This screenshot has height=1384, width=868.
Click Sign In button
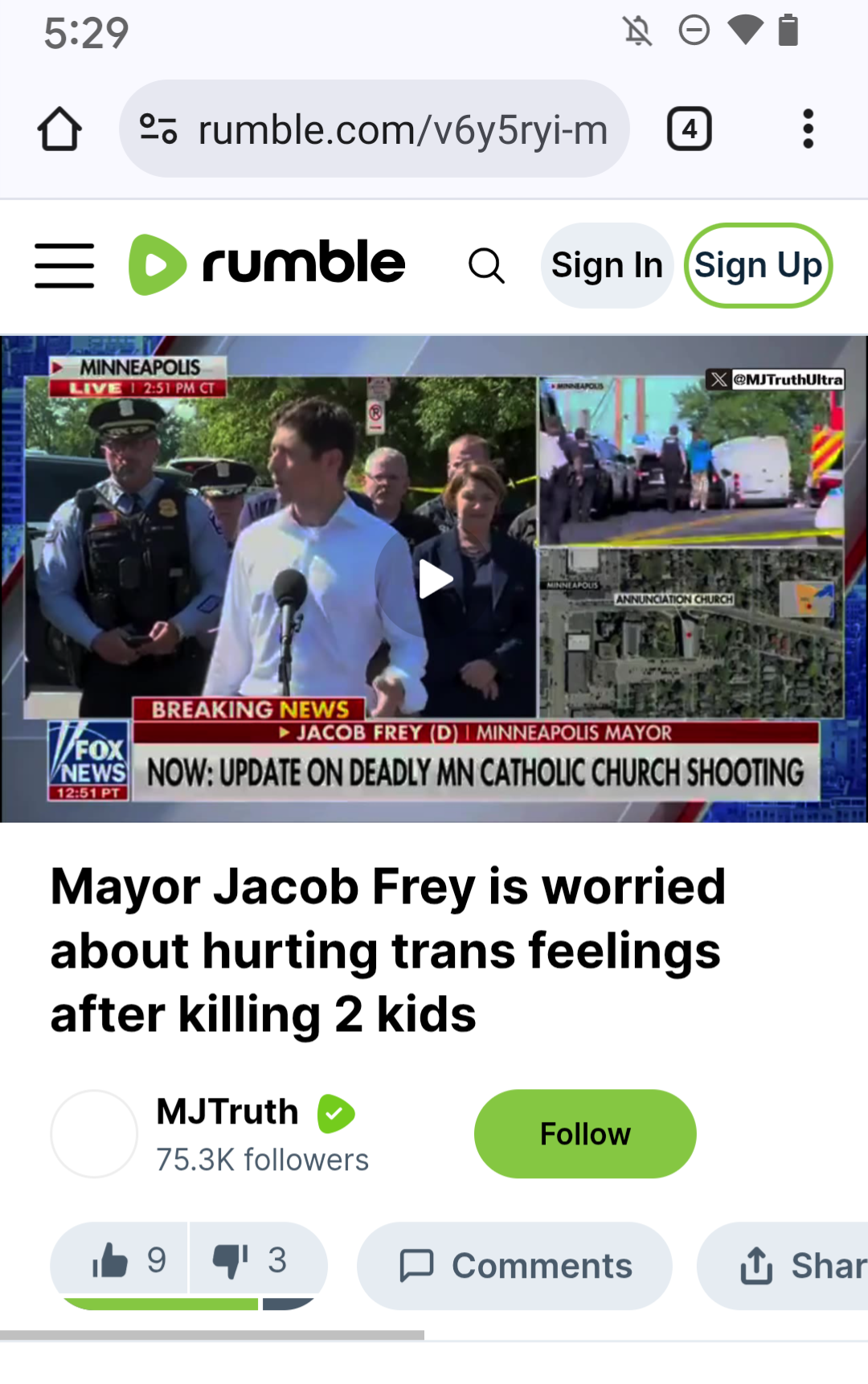[607, 265]
